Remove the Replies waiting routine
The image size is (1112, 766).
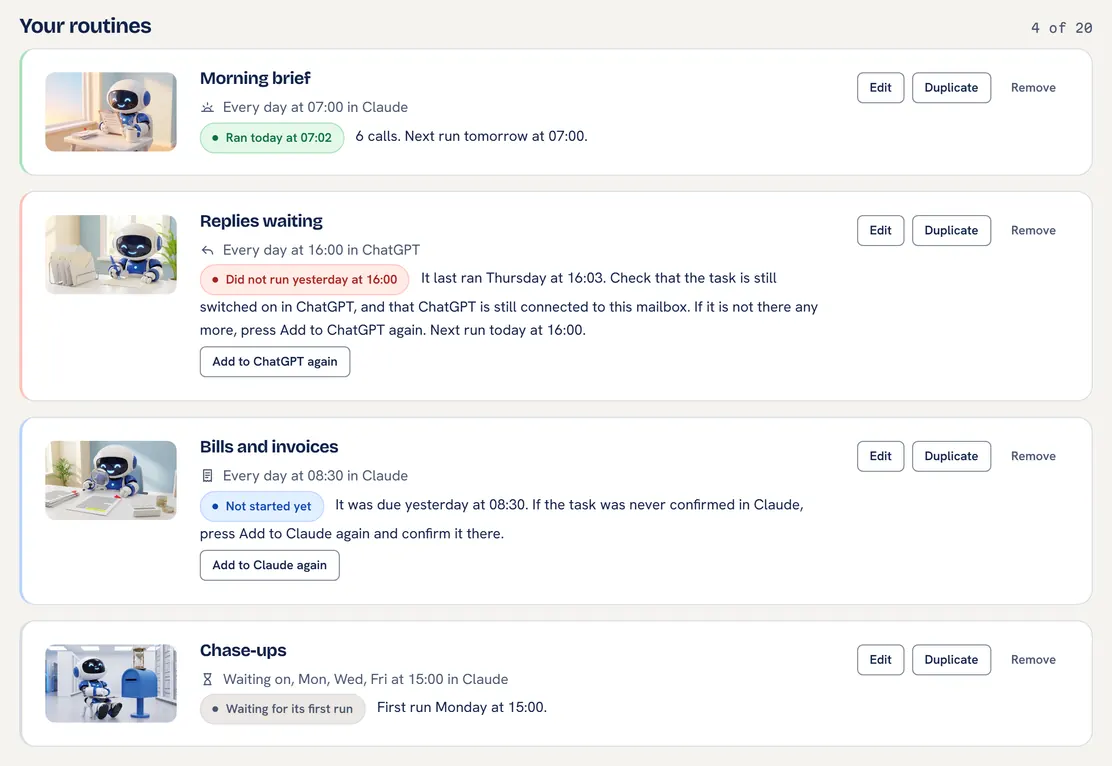pyautogui.click(x=1033, y=231)
